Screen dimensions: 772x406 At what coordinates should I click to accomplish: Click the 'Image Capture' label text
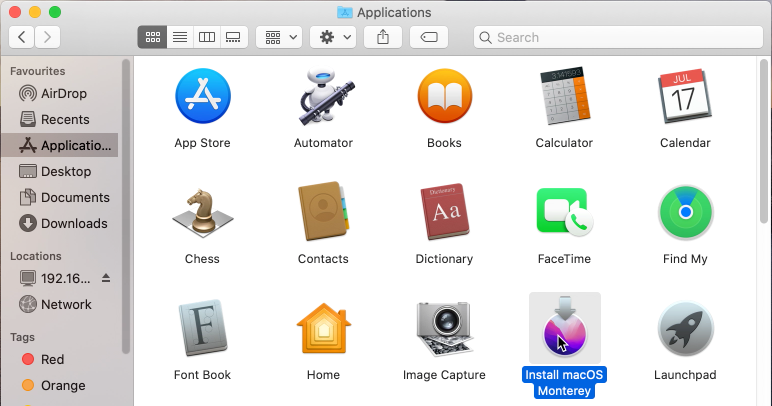(444, 375)
